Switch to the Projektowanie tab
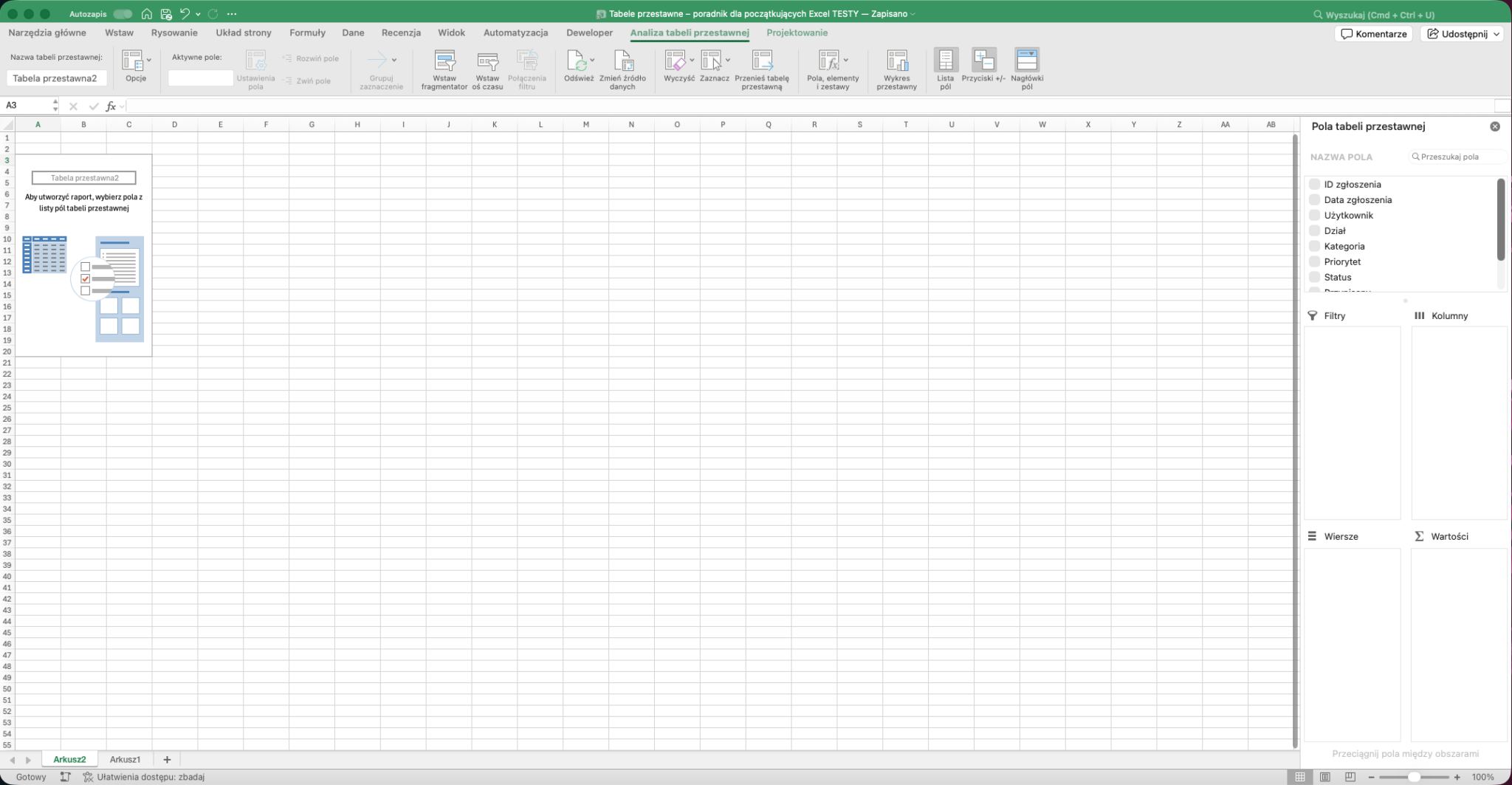The width and height of the screenshot is (1512, 785). coord(797,32)
